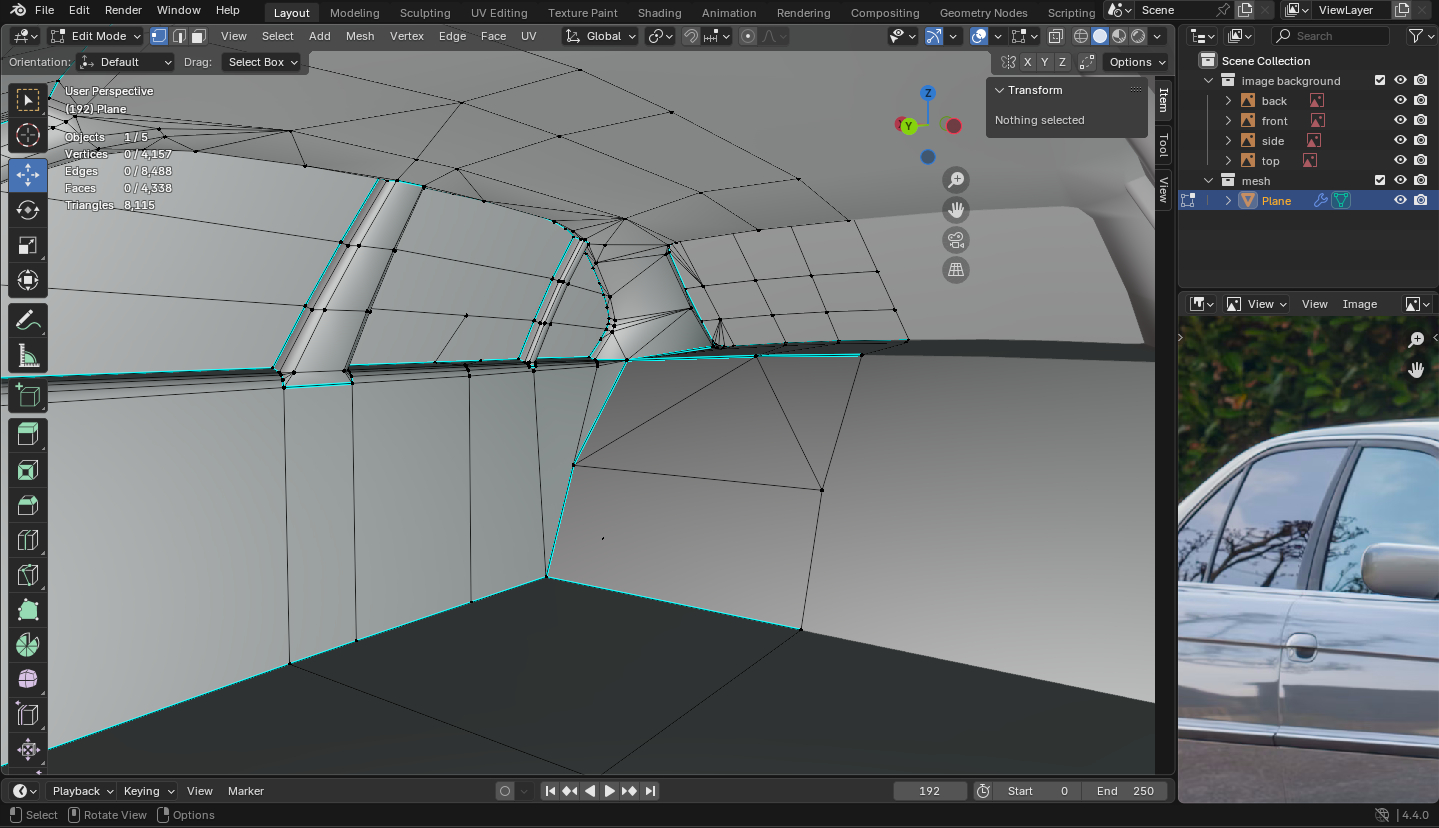
Task: Select the Knife tool
Action: point(28,575)
